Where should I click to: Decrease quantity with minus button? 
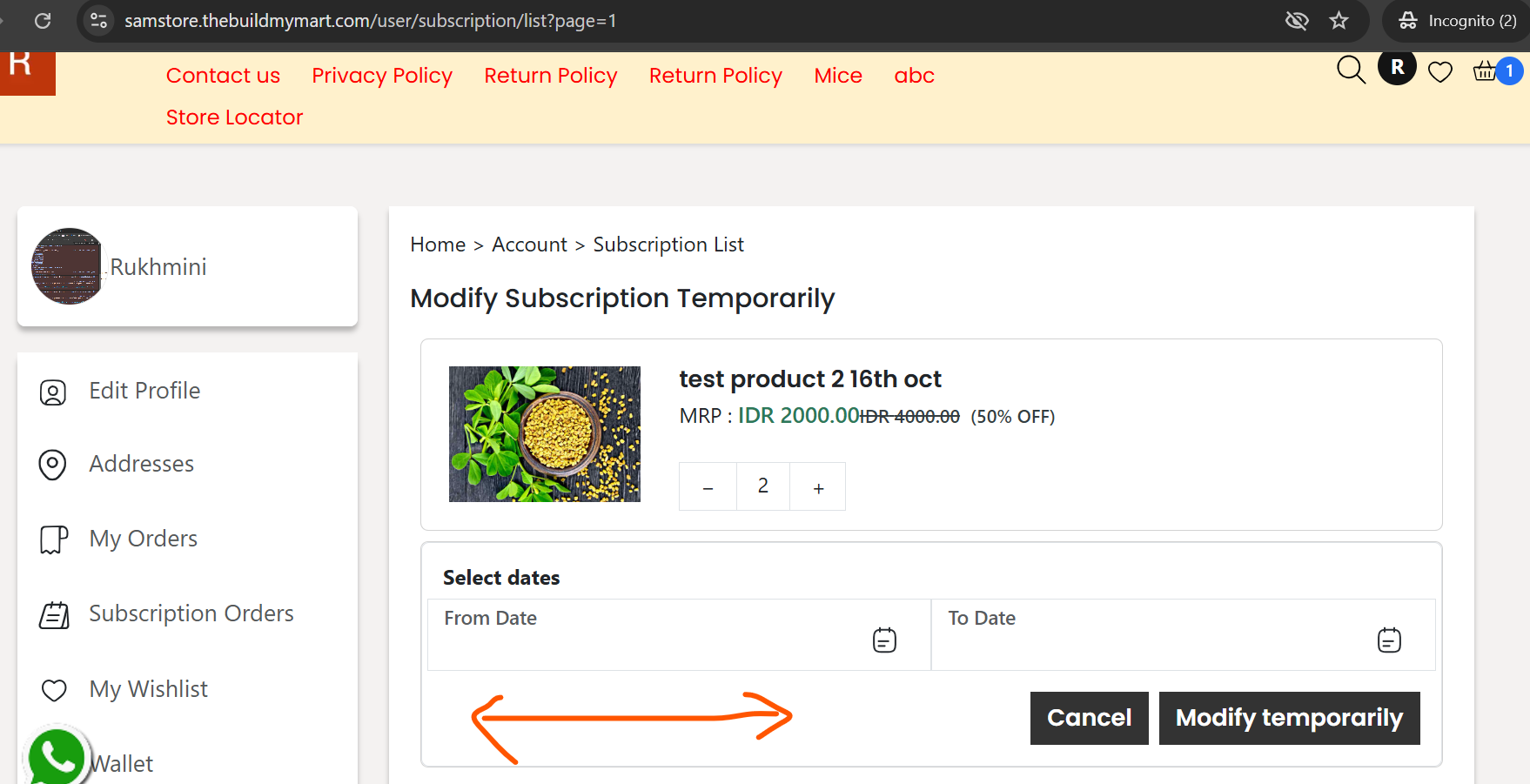click(708, 486)
